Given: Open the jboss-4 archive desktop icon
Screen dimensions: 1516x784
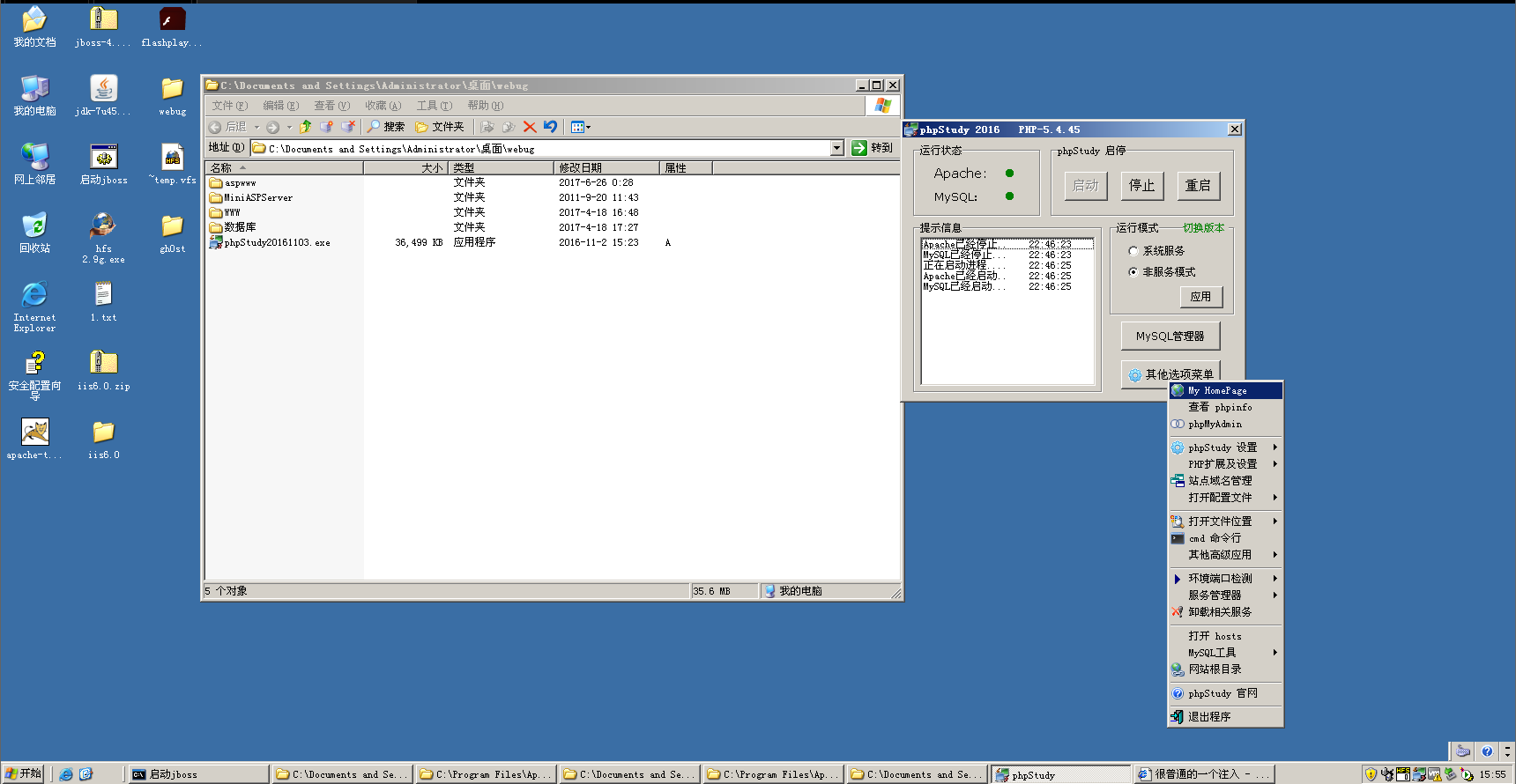Looking at the screenshot, I should point(103,27).
